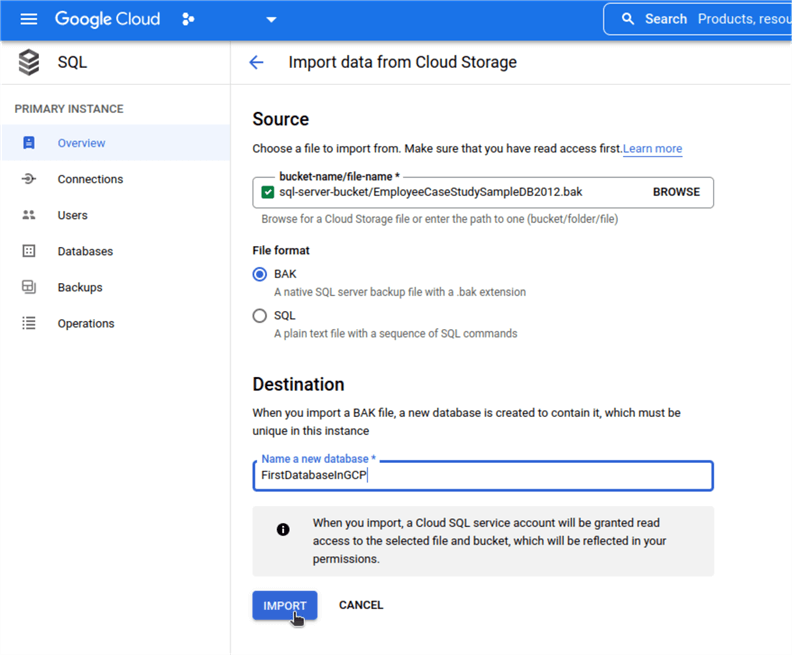Image resolution: width=792 pixels, height=655 pixels.
Task: Click the Connections sidebar icon
Action: point(29,179)
